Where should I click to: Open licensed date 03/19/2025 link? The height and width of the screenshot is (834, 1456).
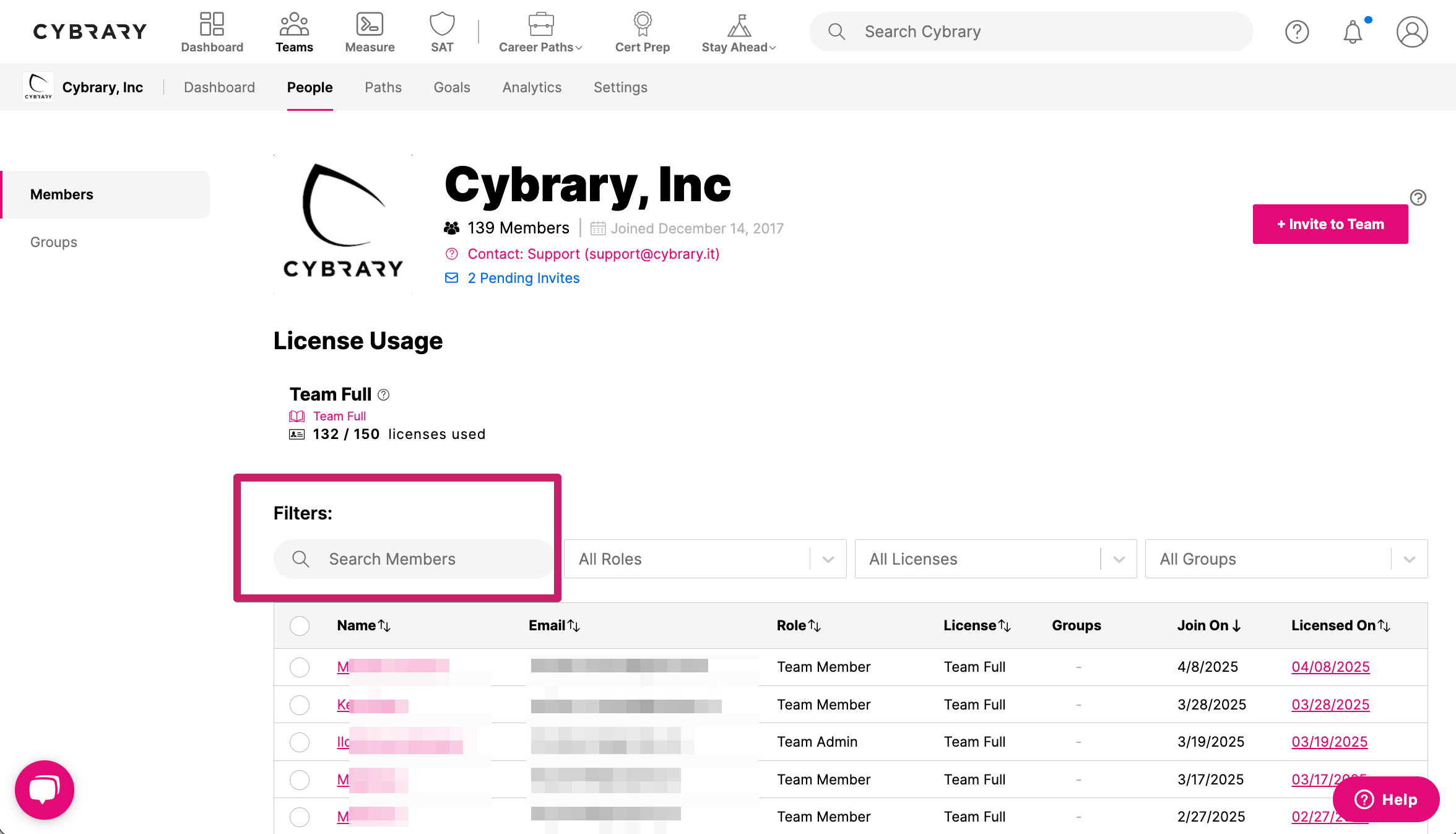[x=1329, y=742]
